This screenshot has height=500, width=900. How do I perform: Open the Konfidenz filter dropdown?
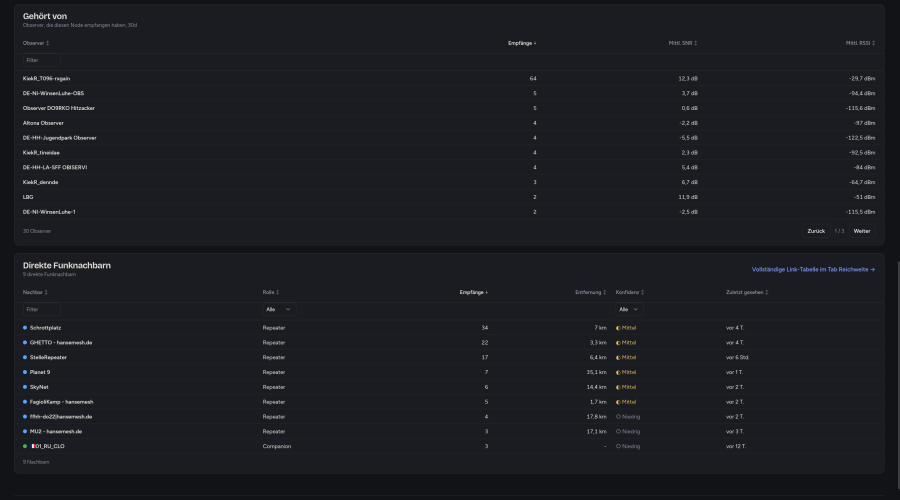coord(629,309)
